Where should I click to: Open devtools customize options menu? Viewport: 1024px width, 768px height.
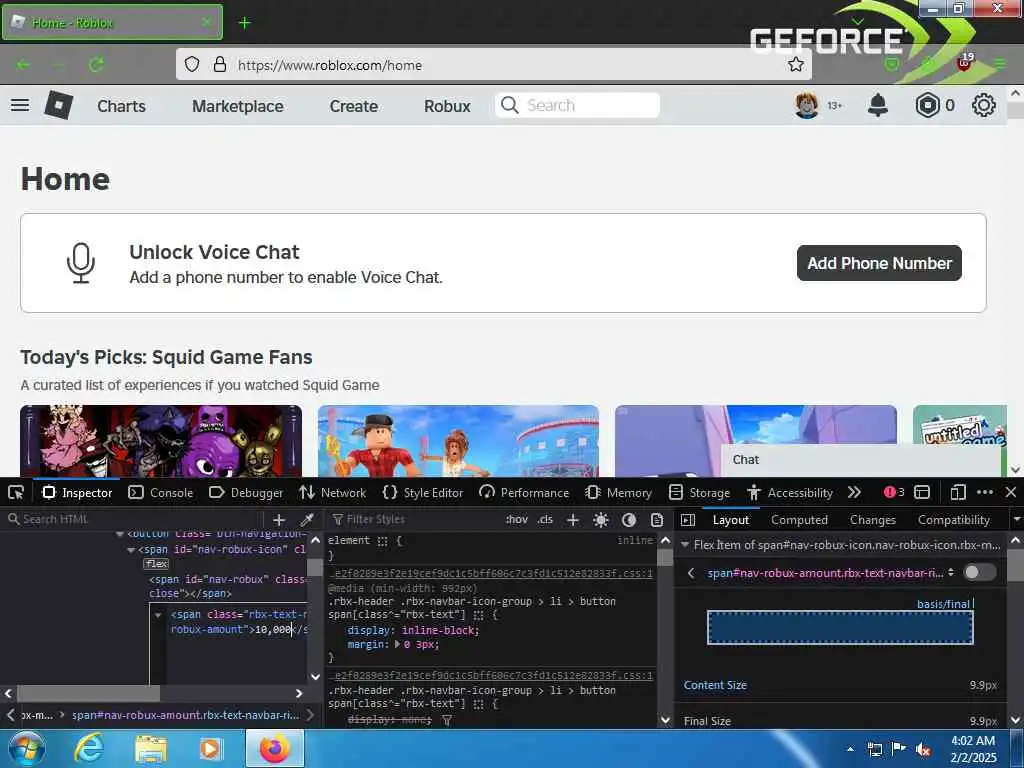[x=985, y=492]
